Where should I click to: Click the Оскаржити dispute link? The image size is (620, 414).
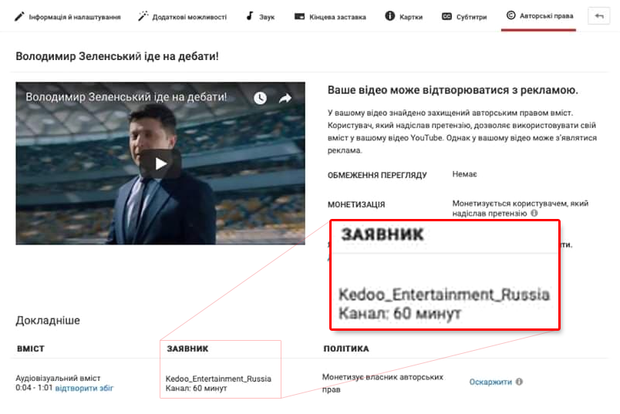(x=491, y=382)
